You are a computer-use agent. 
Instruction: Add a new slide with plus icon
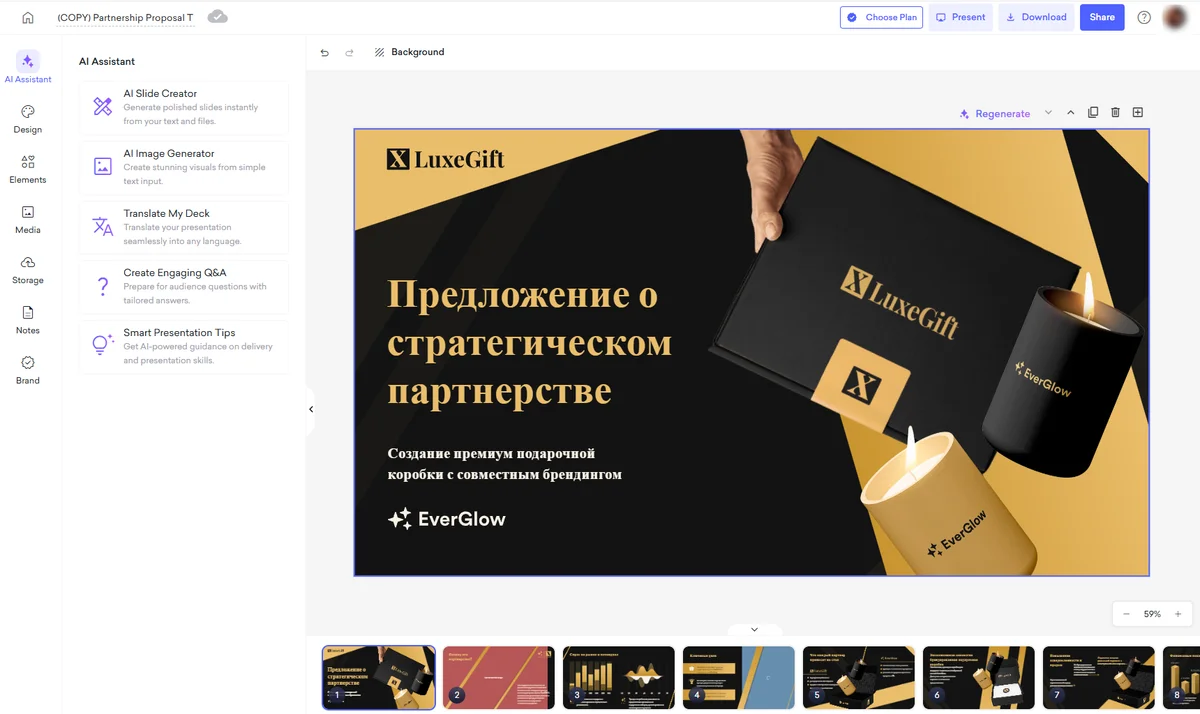coord(1138,113)
